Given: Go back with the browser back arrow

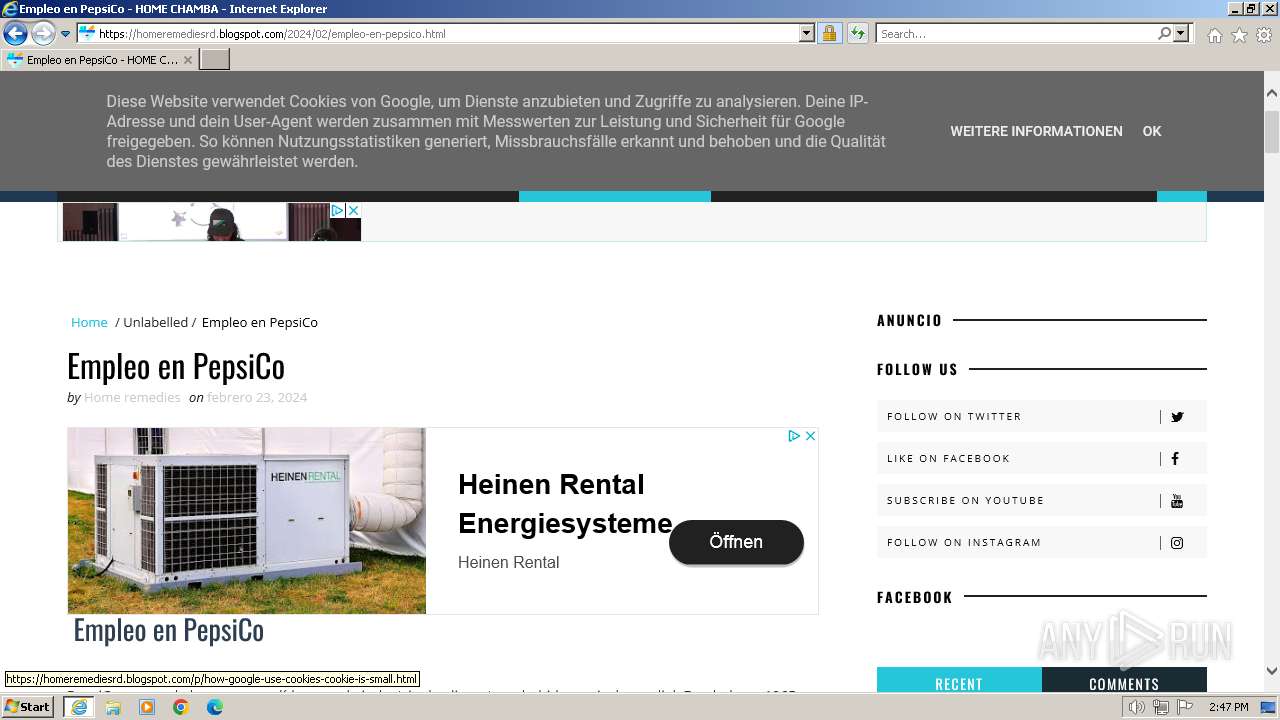Looking at the screenshot, I should [14, 33].
